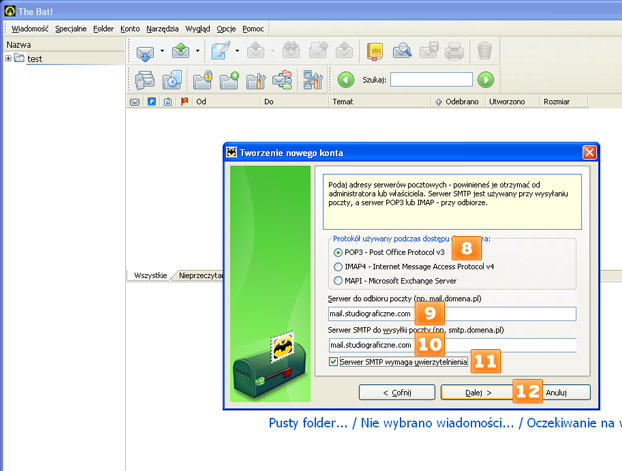Image resolution: width=622 pixels, height=471 pixels.
Task: Open dropdown arrow next to new message icon
Action: pyautogui.click(x=237, y=51)
